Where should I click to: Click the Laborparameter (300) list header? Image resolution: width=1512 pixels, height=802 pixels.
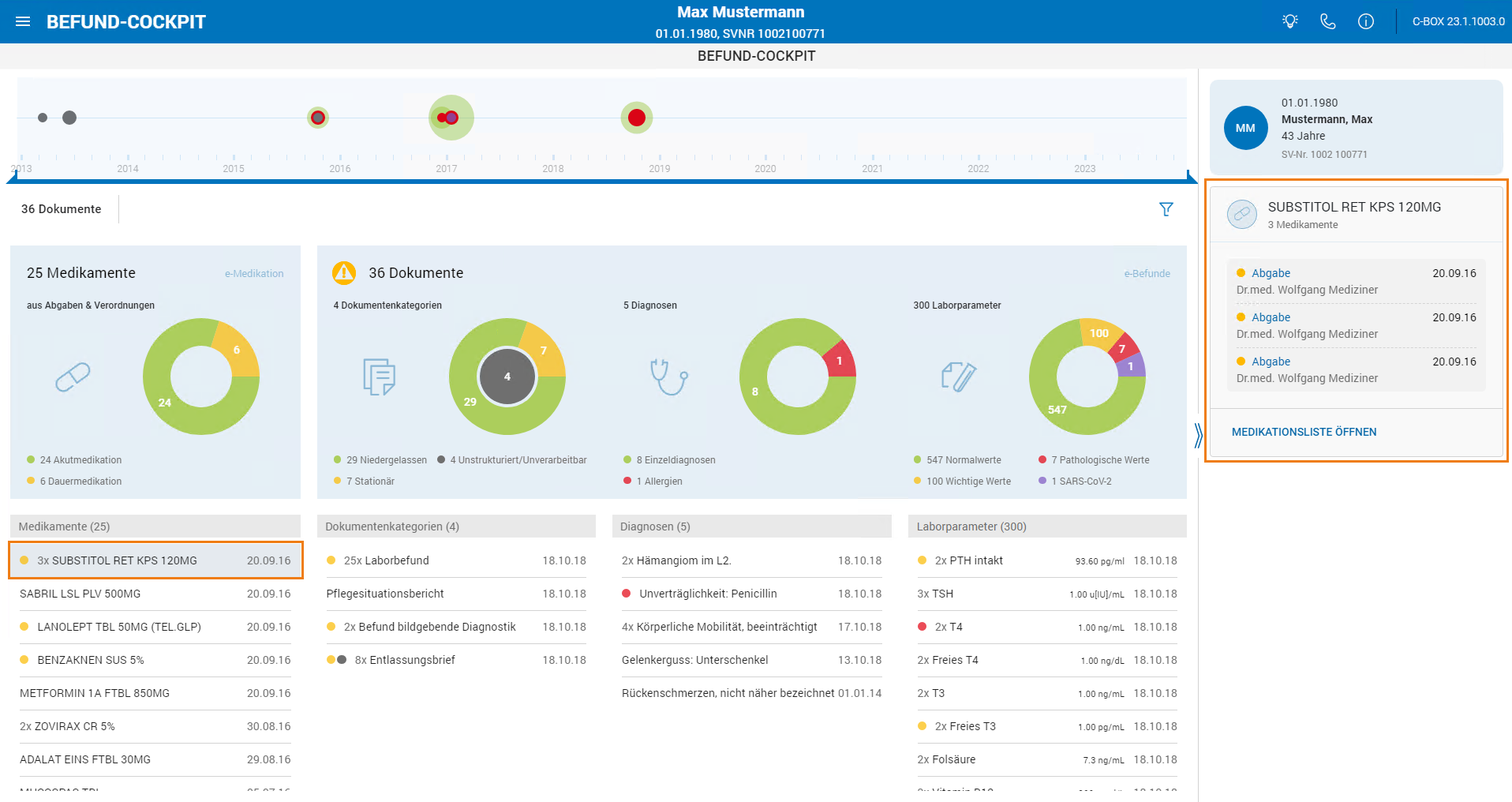click(x=1047, y=527)
